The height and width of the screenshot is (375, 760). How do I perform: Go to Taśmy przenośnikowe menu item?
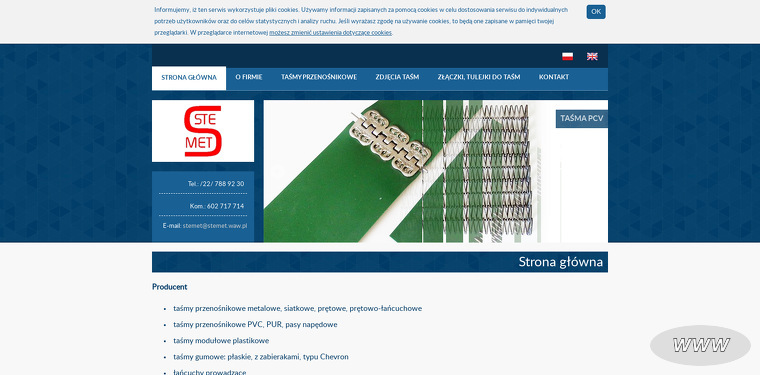(319, 77)
